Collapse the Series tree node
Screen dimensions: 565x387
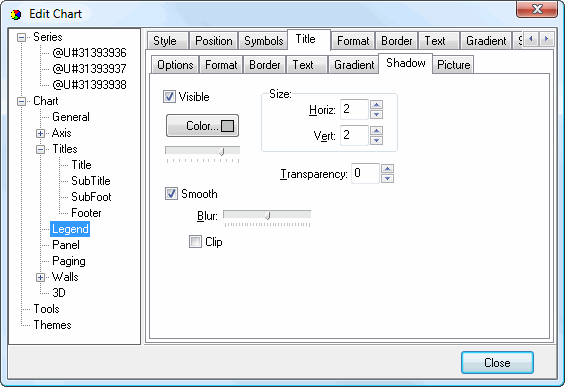22,37
